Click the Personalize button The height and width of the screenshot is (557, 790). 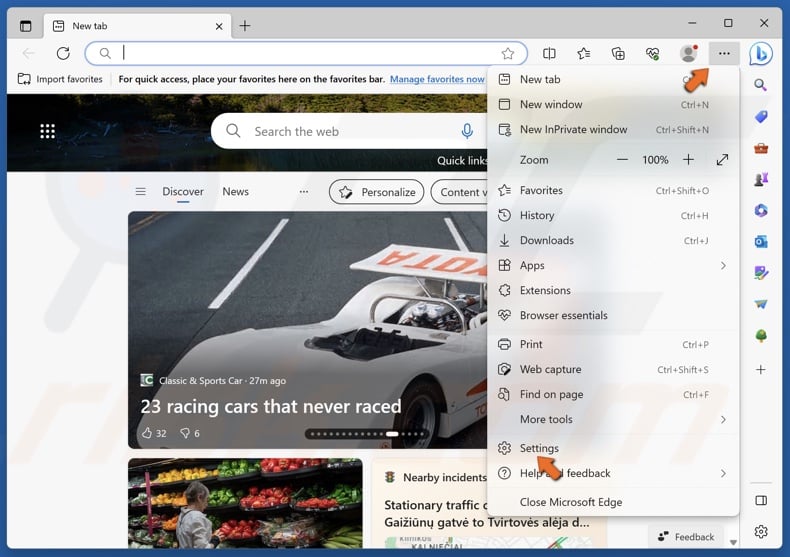[376, 192]
